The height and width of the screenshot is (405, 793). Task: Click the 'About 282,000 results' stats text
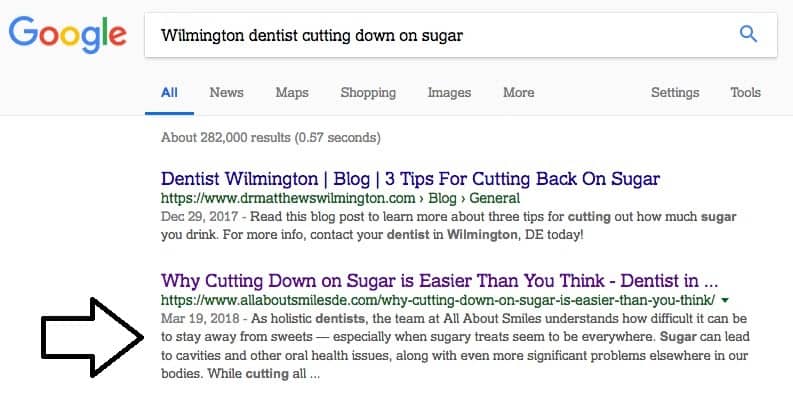271,138
